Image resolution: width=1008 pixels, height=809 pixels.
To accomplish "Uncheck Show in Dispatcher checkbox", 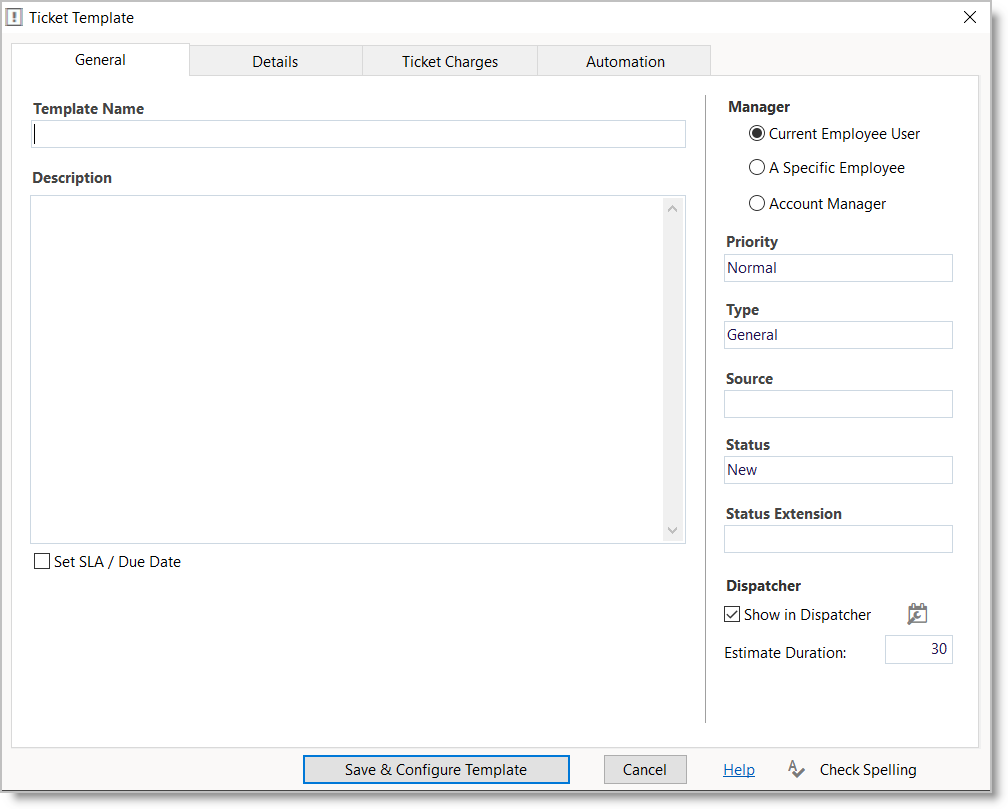I will pyautogui.click(x=732, y=615).
